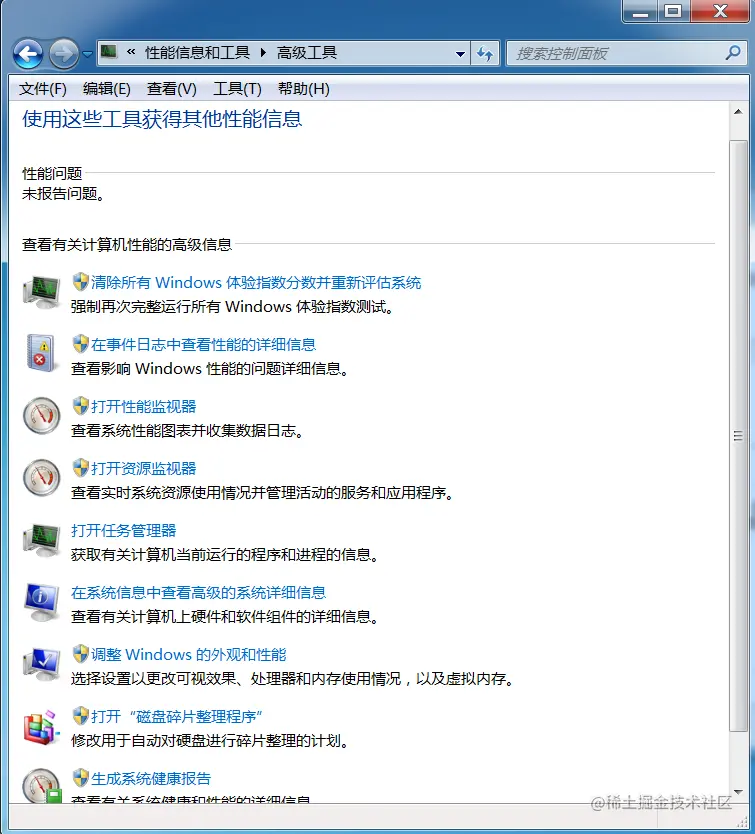Click the checkmark monitor icon beside 调整 Windows
Screen dimensions: 755x834
pyautogui.click(x=42, y=664)
